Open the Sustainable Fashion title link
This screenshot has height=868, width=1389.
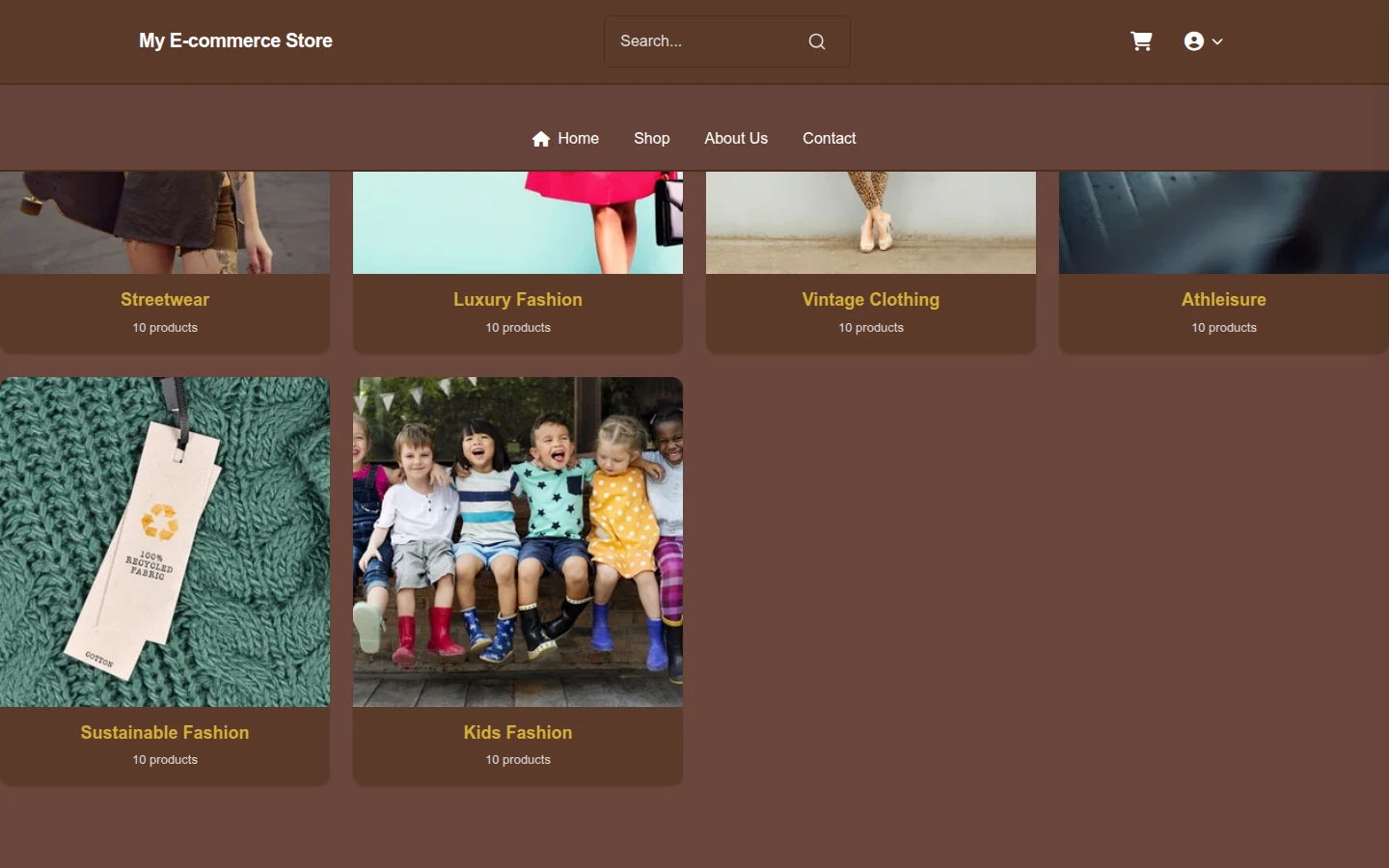(x=165, y=733)
